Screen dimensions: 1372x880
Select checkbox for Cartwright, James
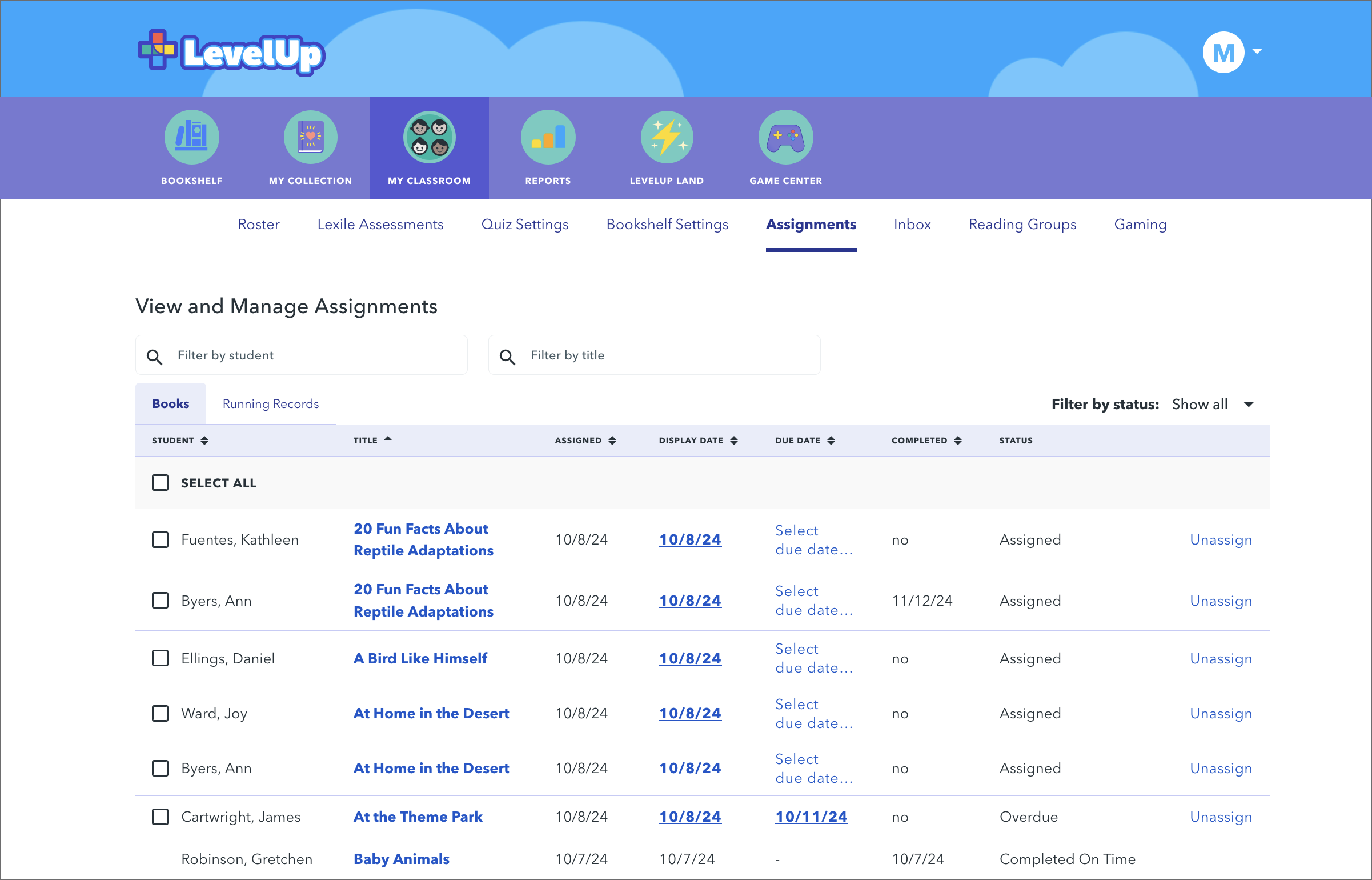click(x=161, y=817)
